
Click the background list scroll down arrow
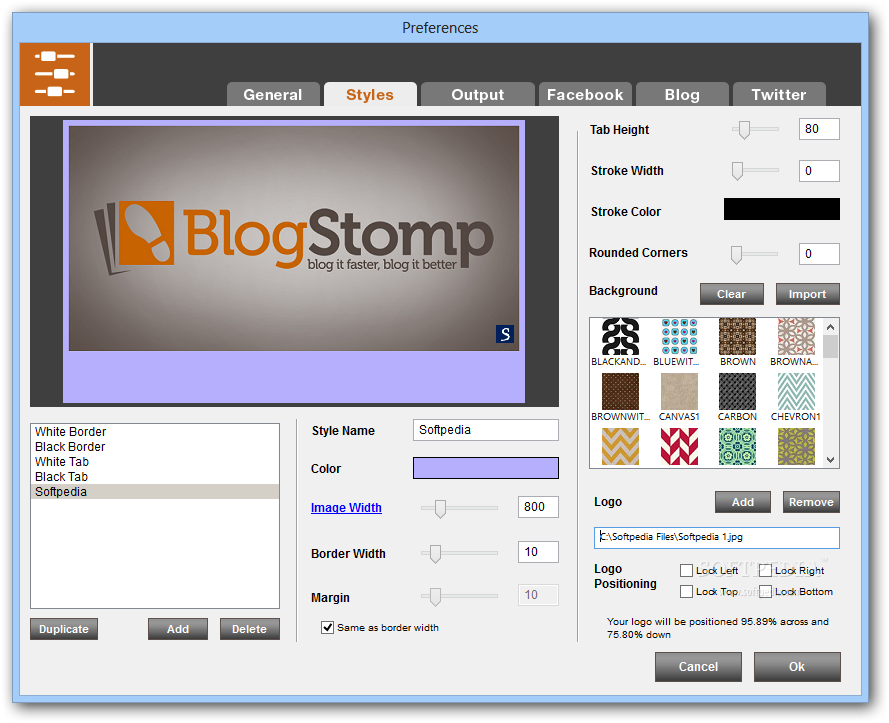(831, 459)
